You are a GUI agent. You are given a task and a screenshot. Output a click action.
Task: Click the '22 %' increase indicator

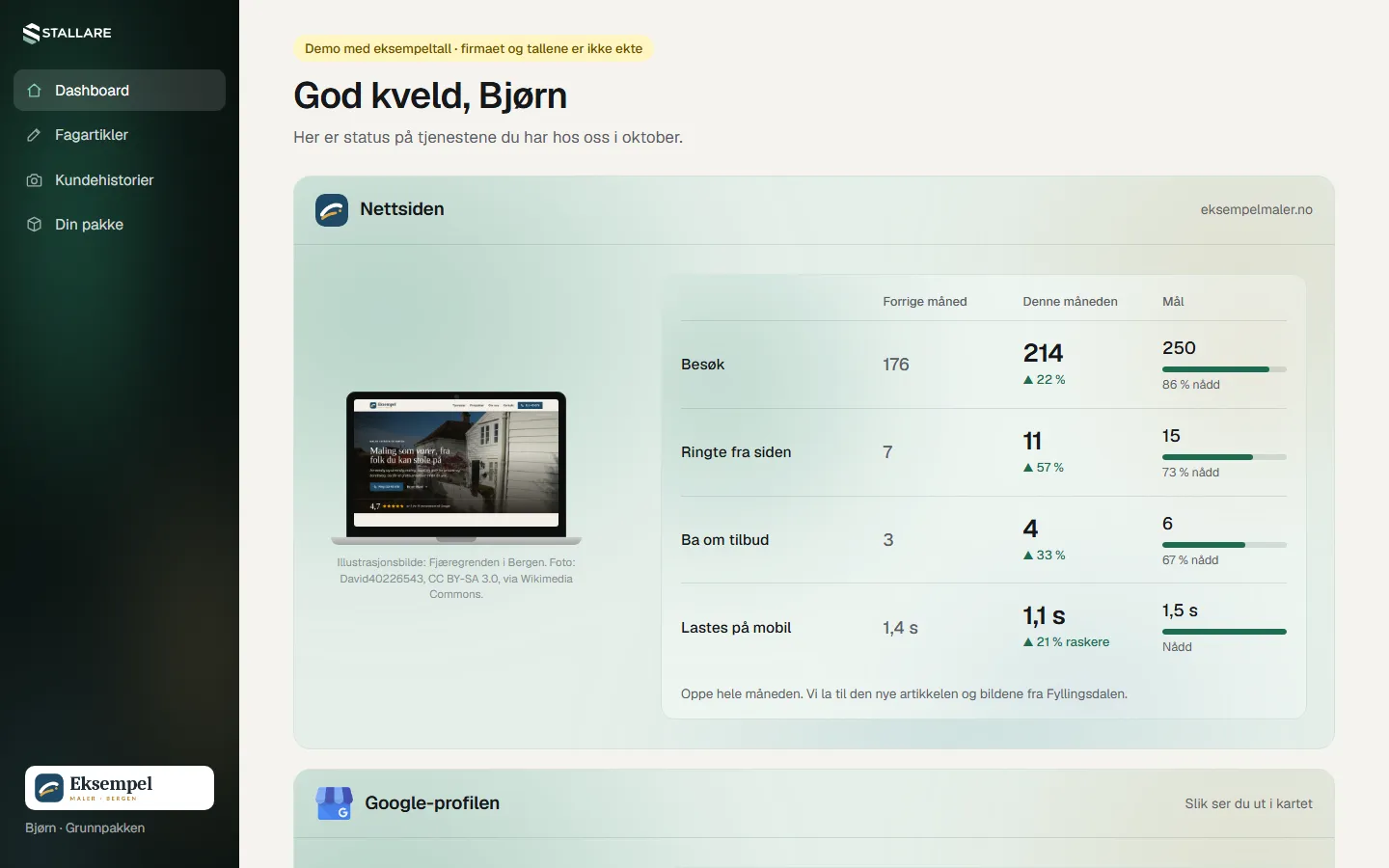[1045, 380]
